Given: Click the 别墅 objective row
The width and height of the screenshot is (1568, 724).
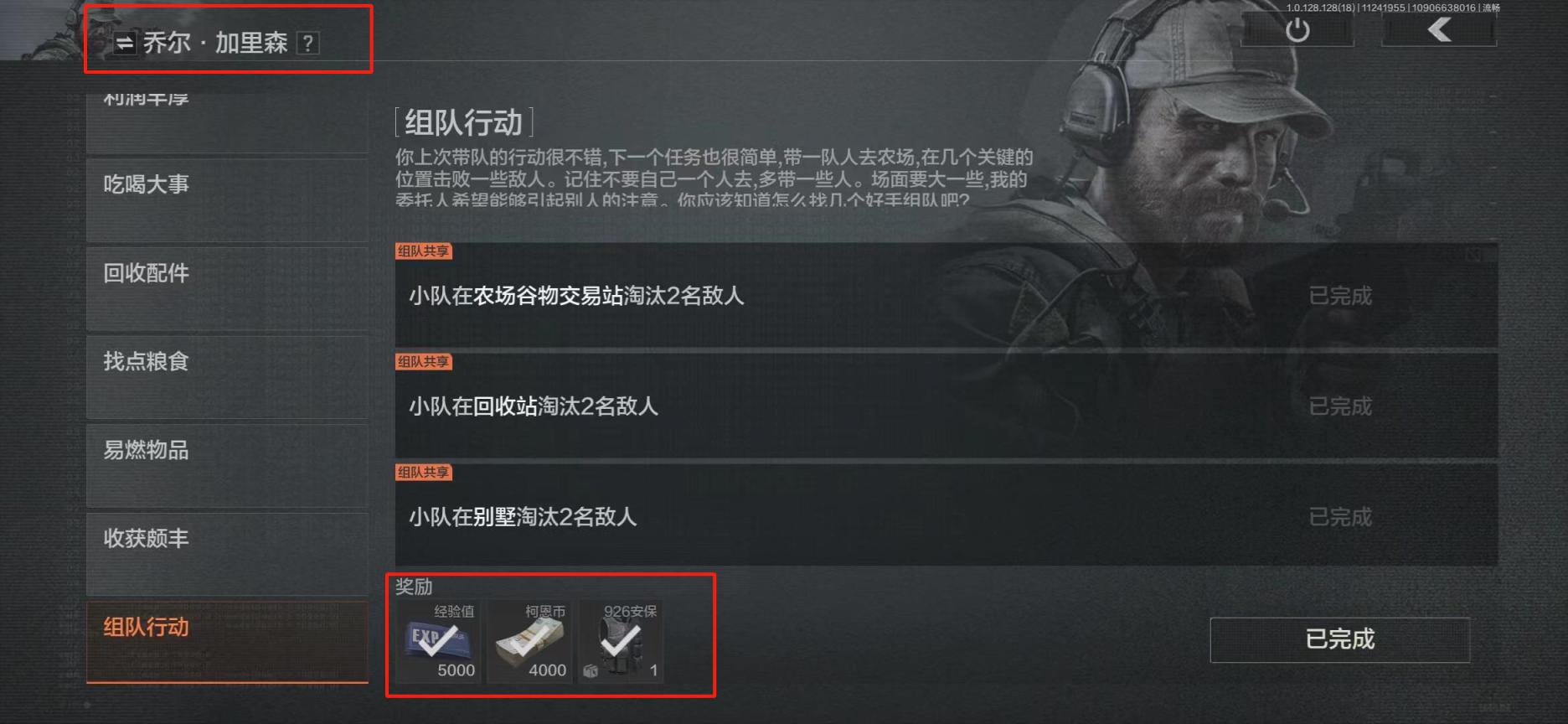Looking at the screenshot, I should 946,517.
